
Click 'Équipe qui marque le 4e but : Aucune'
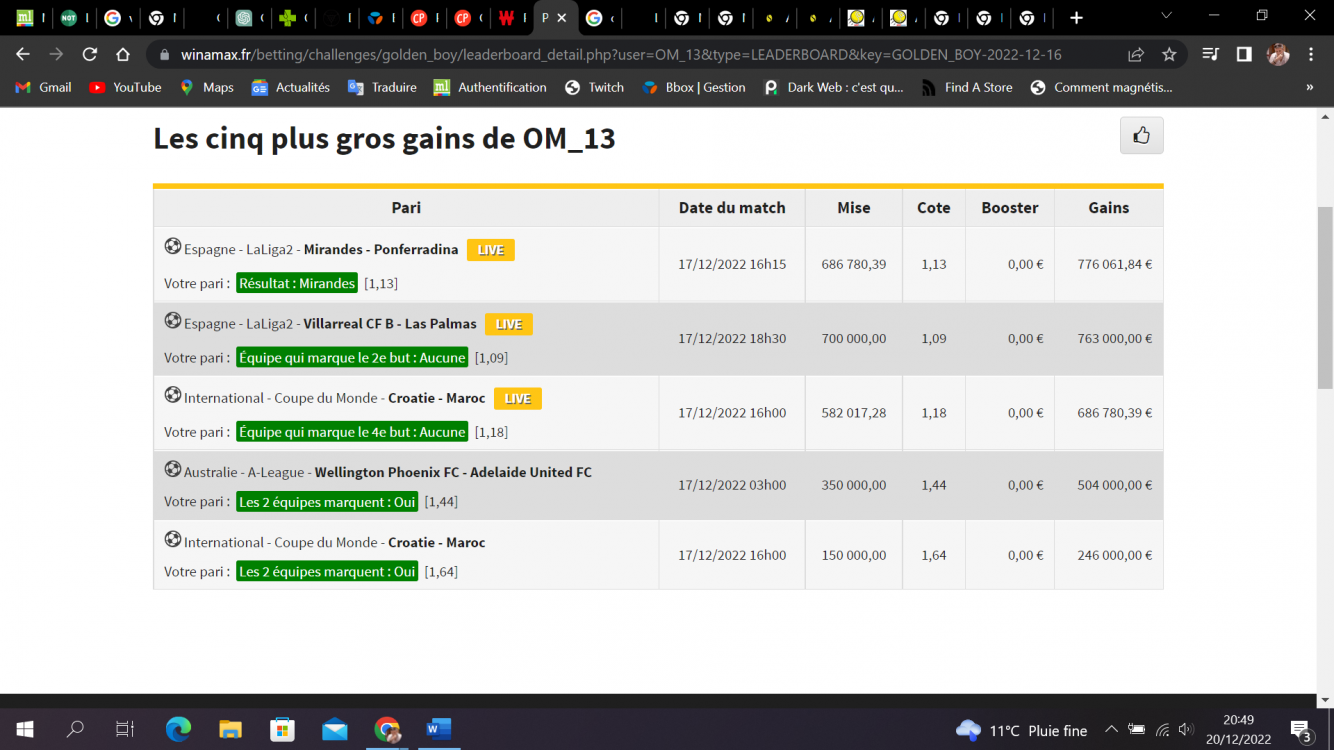pyautogui.click(x=352, y=432)
